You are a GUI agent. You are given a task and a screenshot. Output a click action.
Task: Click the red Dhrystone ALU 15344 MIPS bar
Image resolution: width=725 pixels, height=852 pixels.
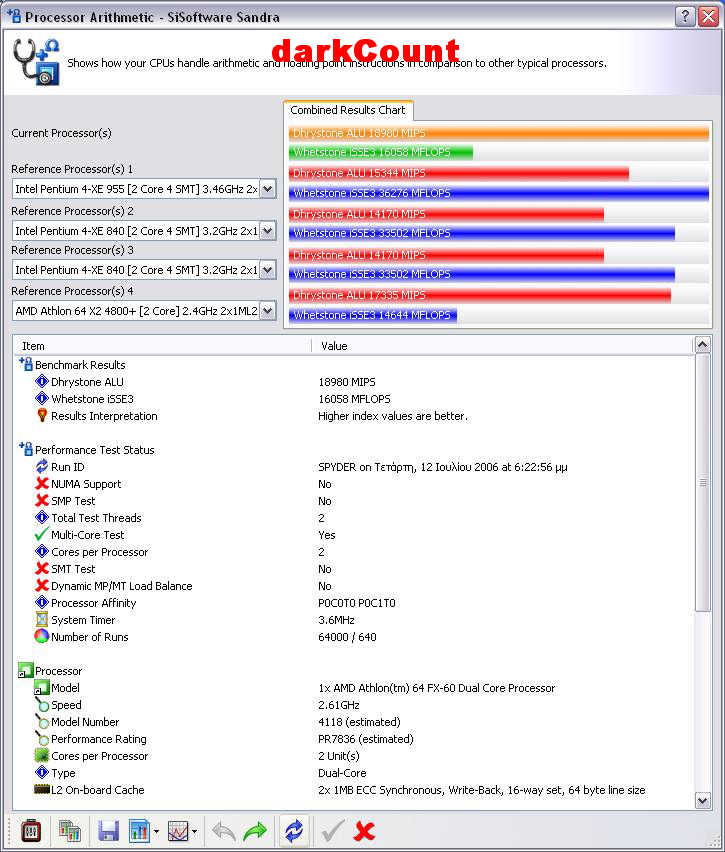tap(459, 173)
